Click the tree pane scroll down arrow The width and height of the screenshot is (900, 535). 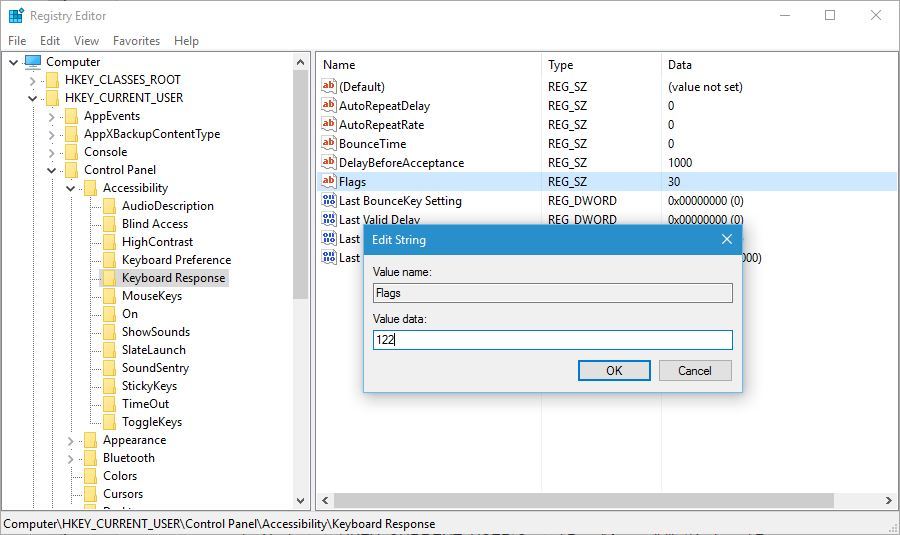coord(300,501)
